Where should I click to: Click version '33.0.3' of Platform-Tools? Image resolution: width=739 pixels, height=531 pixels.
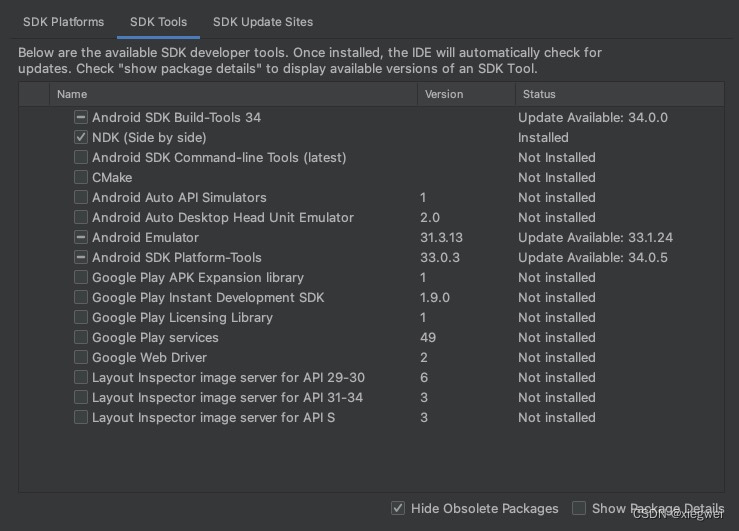(x=440, y=257)
